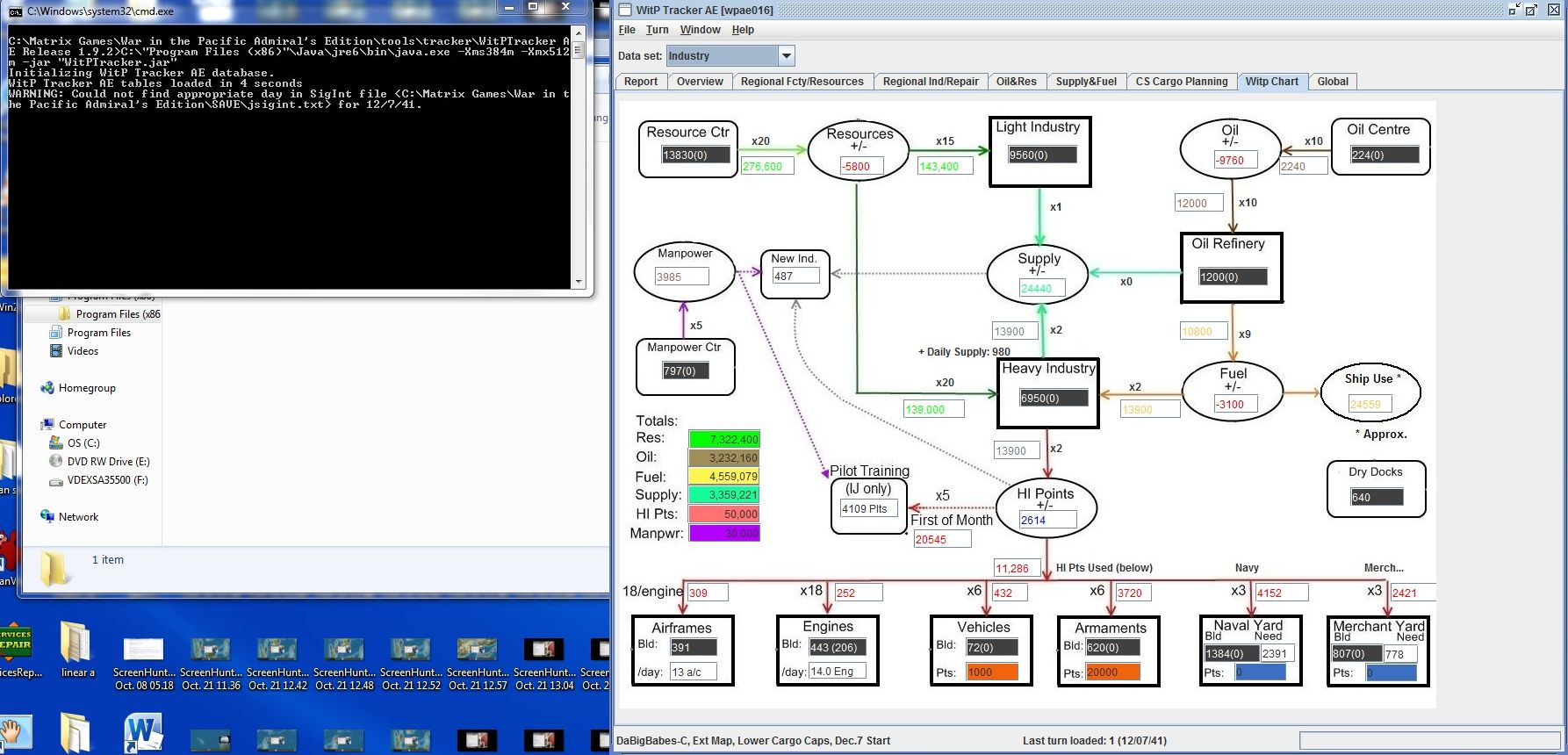Select the Word document desktop icon
Screen dimensions: 1568x755
pos(144,734)
